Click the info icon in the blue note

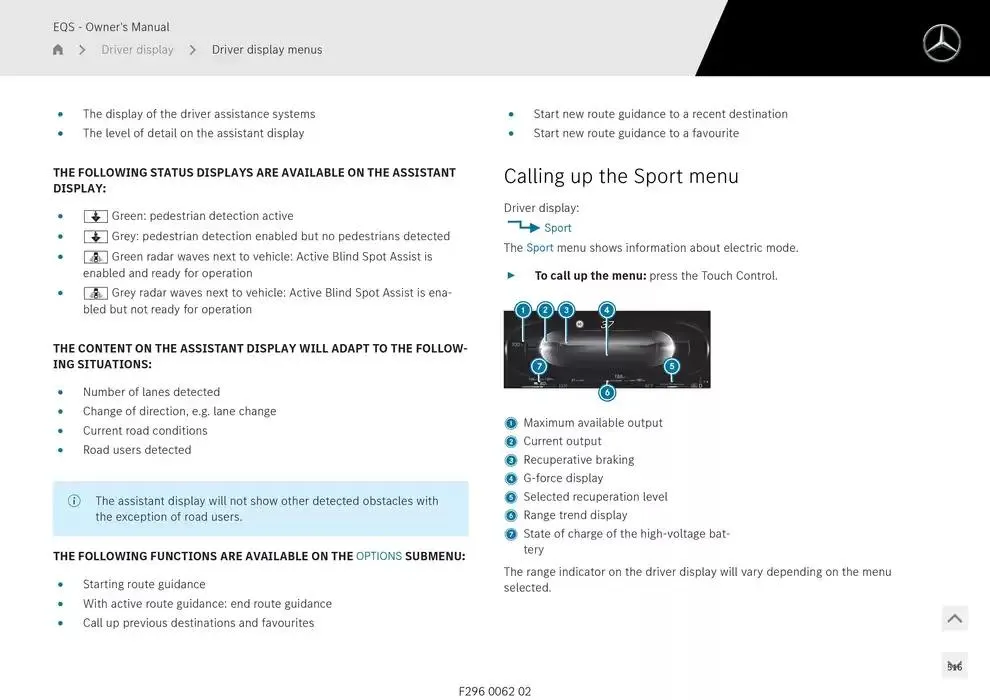click(x=73, y=500)
